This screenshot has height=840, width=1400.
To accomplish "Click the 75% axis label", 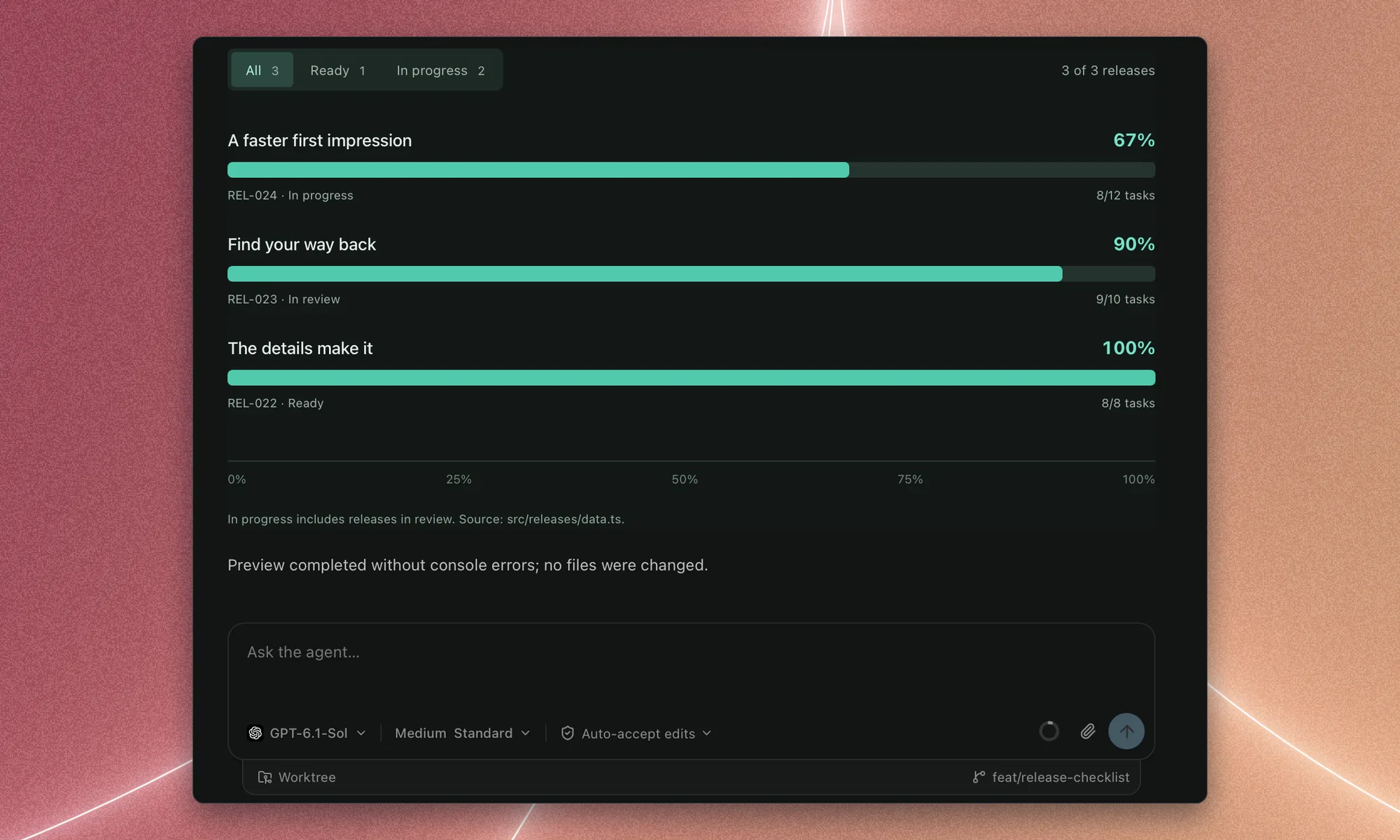I will [x=910, y=479].
